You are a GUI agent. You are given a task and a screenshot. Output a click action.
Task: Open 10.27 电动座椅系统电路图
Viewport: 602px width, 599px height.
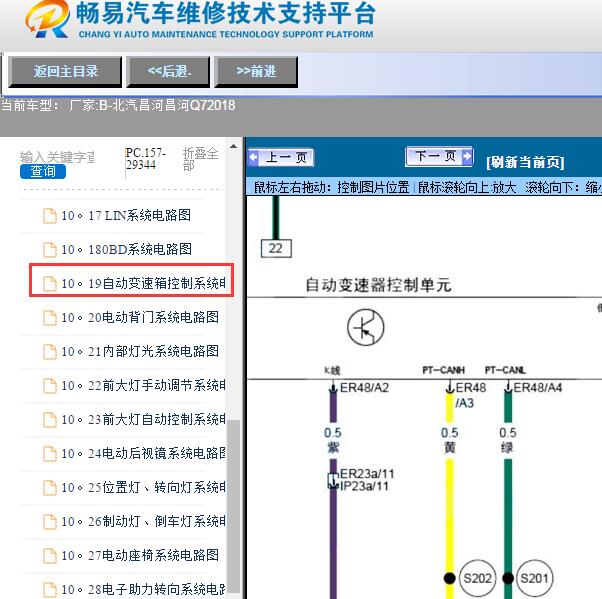pyautogui.click(x=140, y=556)
